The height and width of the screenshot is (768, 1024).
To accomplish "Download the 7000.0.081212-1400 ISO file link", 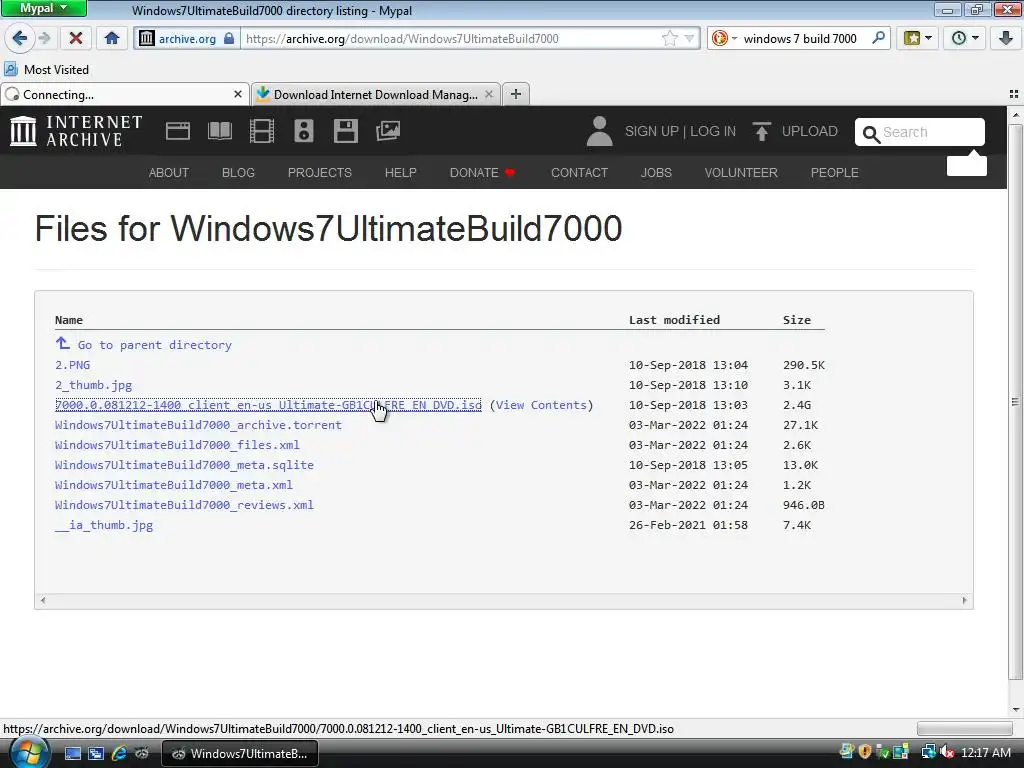I will (x=268, y=405).
